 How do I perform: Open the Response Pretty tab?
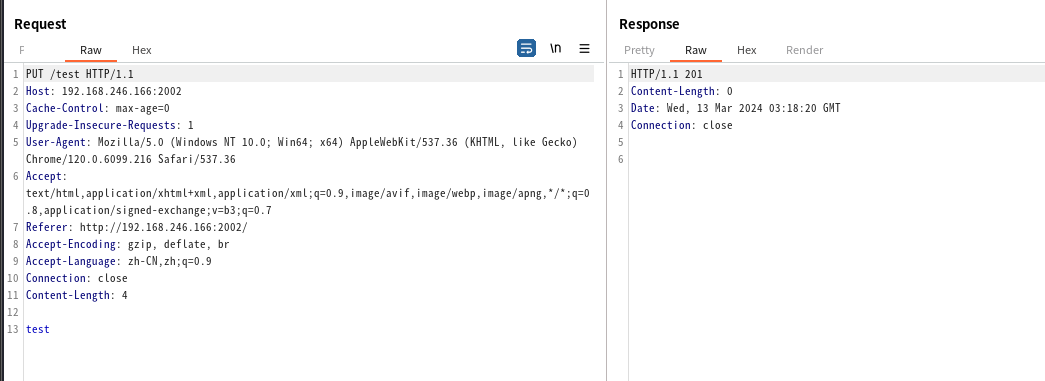coord(639,50)
